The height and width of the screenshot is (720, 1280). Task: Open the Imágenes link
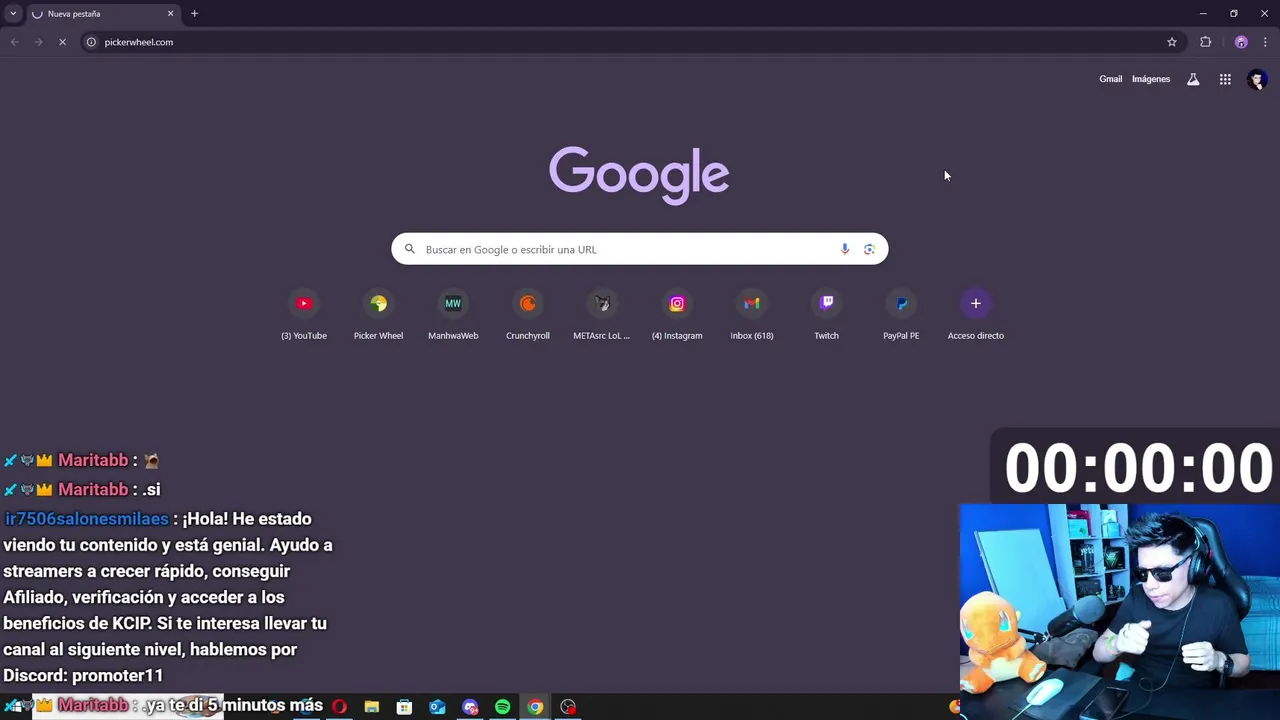(x=1151, y=79)
